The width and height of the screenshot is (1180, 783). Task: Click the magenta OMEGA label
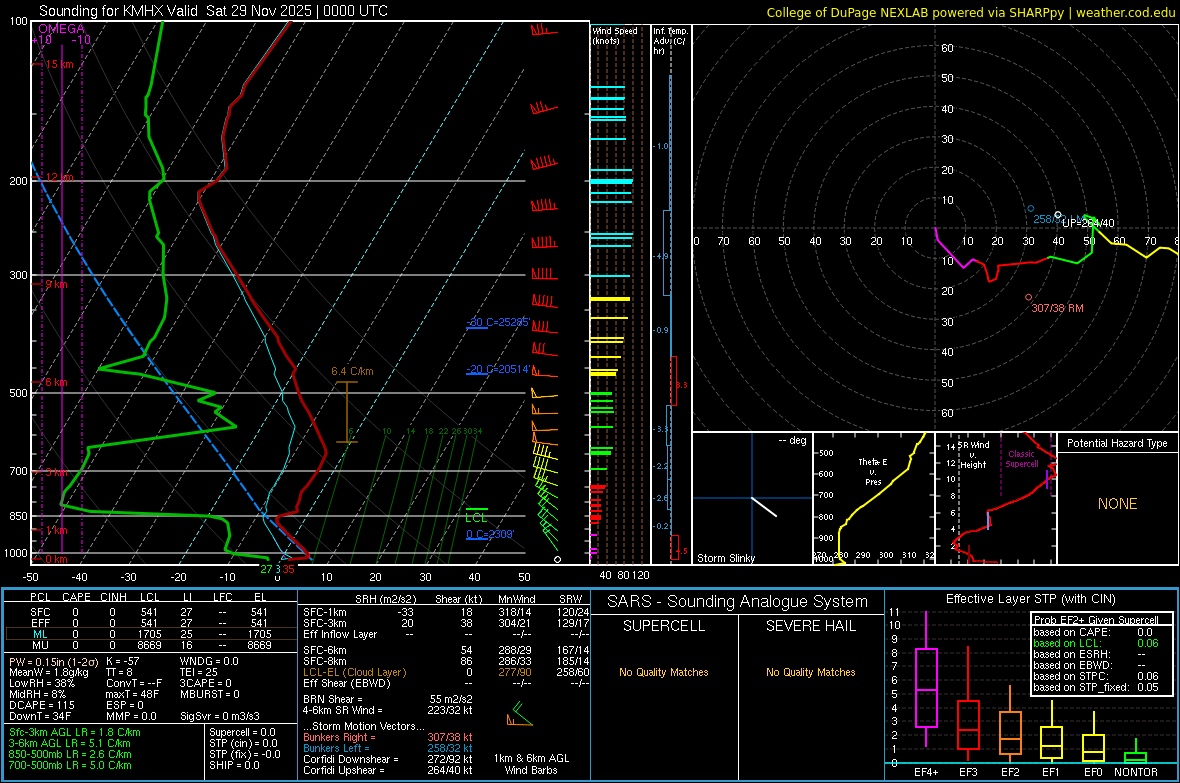(x=61, y=29)
